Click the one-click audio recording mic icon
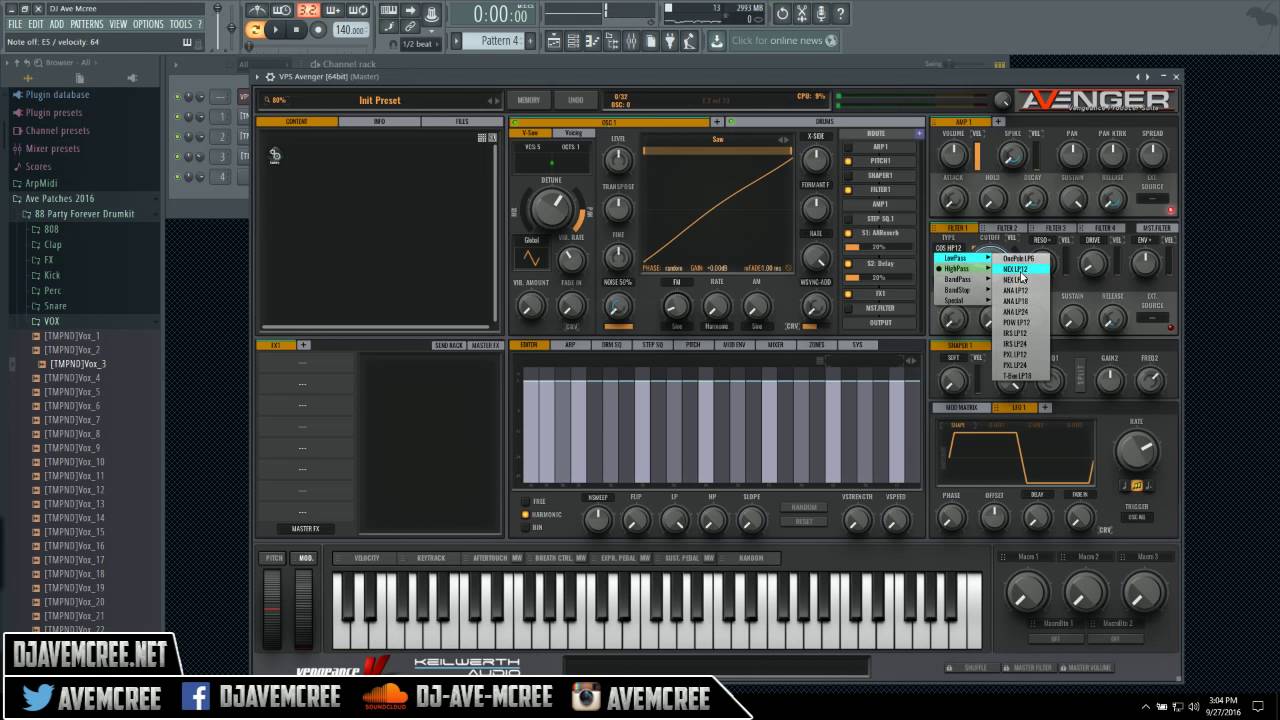The width and height of the screenshot is (1280, 720). [820, 13]
